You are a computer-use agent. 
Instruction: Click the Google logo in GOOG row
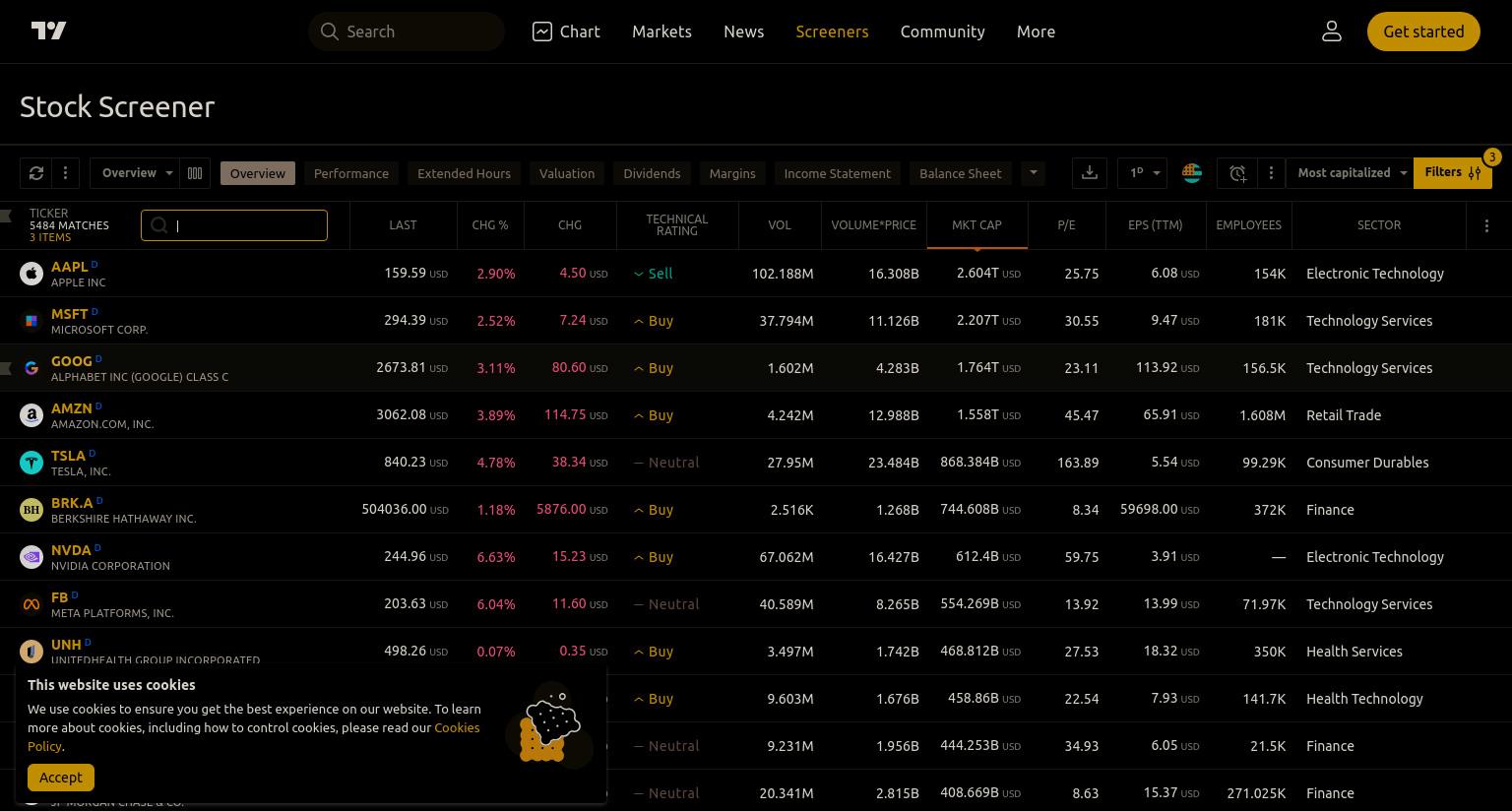coord(31,368)
